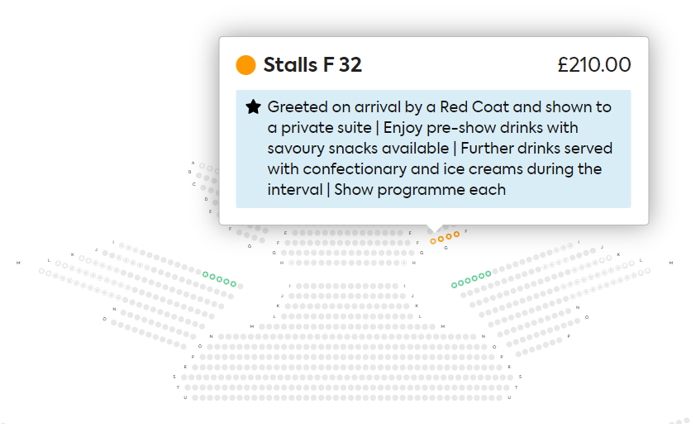Select the rightmost orange premium seat next to the F label

tap(457, 234)
